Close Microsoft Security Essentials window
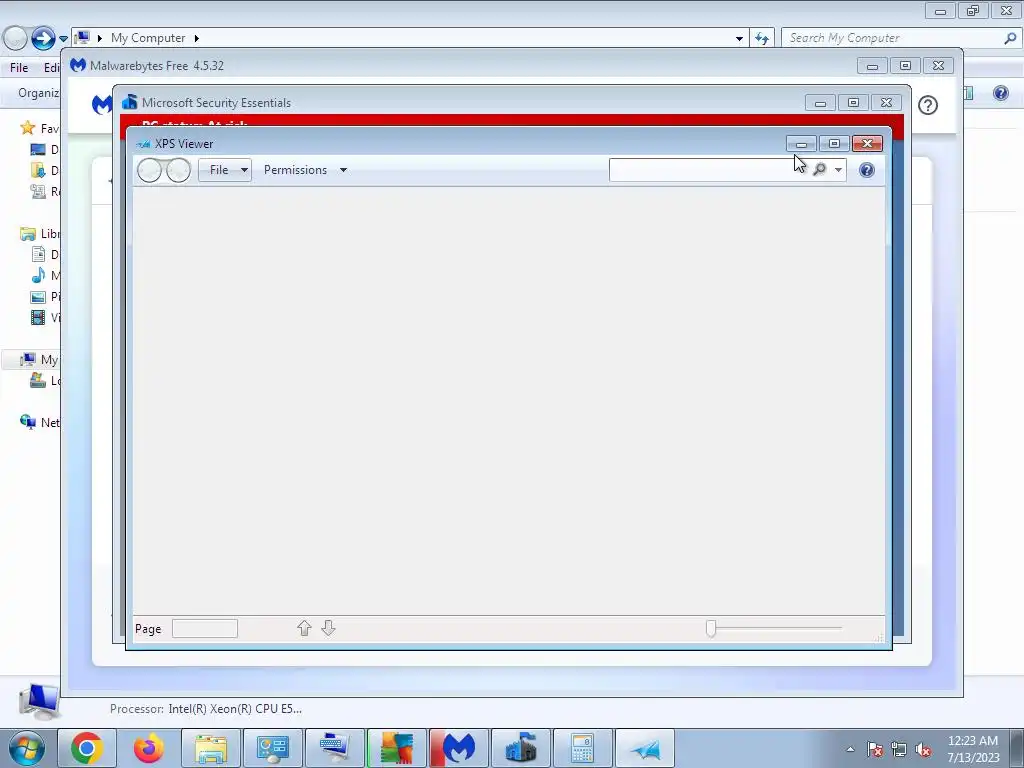Viewport: 1024px width, 768px height. point(886,103)
